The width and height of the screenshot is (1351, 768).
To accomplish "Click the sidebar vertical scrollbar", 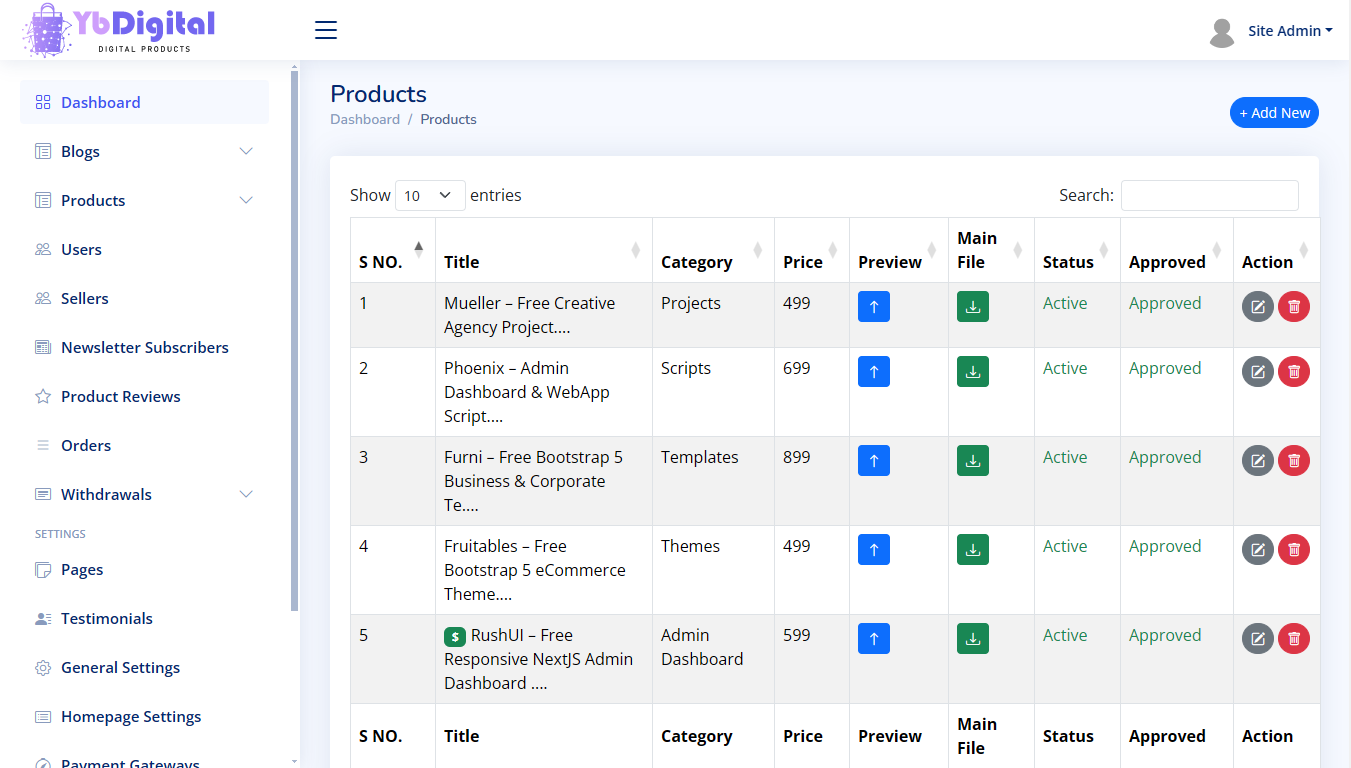I will click(x=294, y=340).
